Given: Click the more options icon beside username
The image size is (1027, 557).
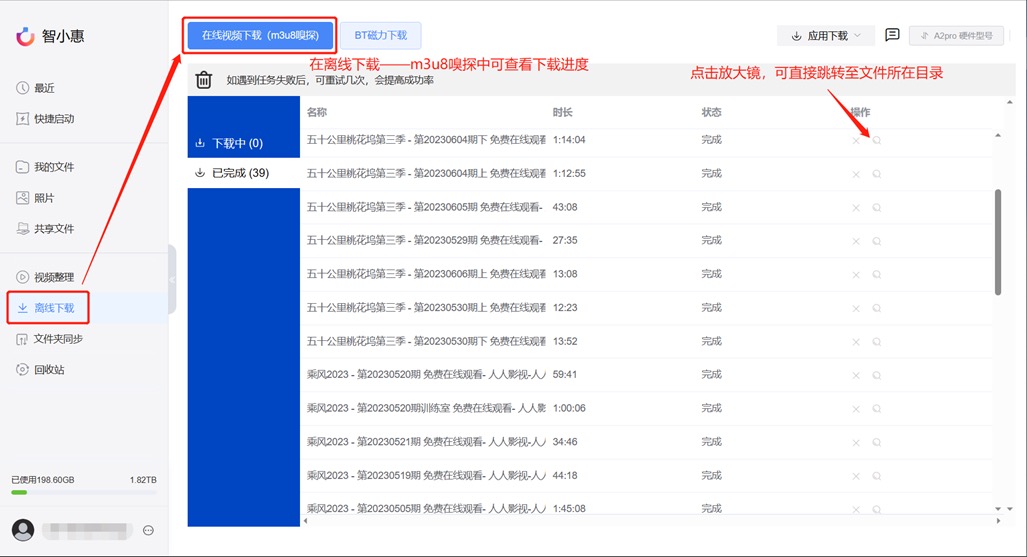Looking at the screenshot, I should pos(148,530).
